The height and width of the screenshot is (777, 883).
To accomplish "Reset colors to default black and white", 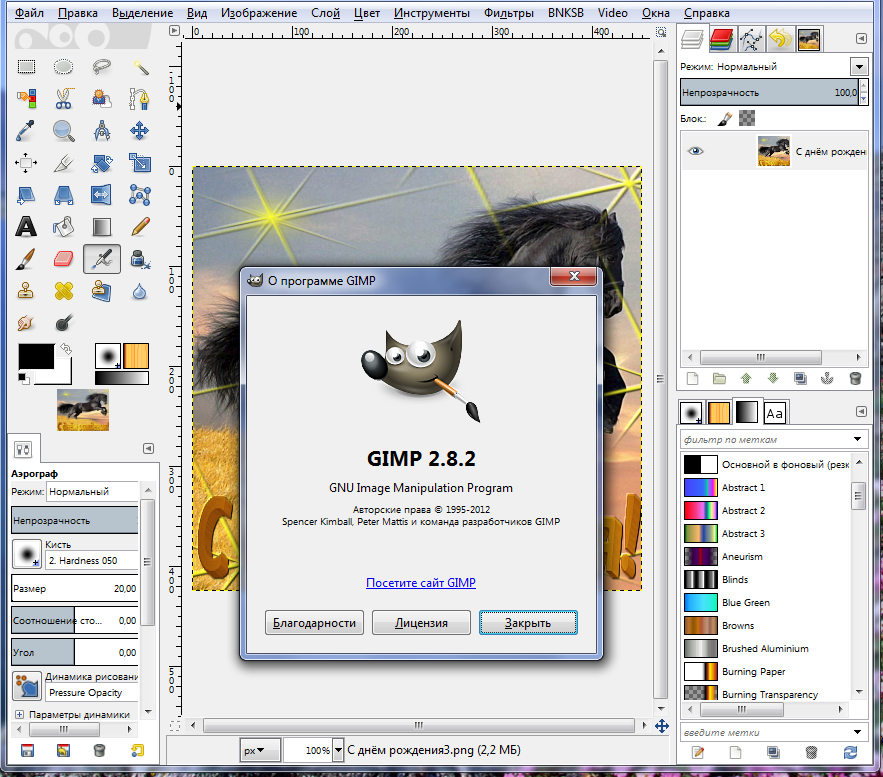I will click(x=23, y=378).
